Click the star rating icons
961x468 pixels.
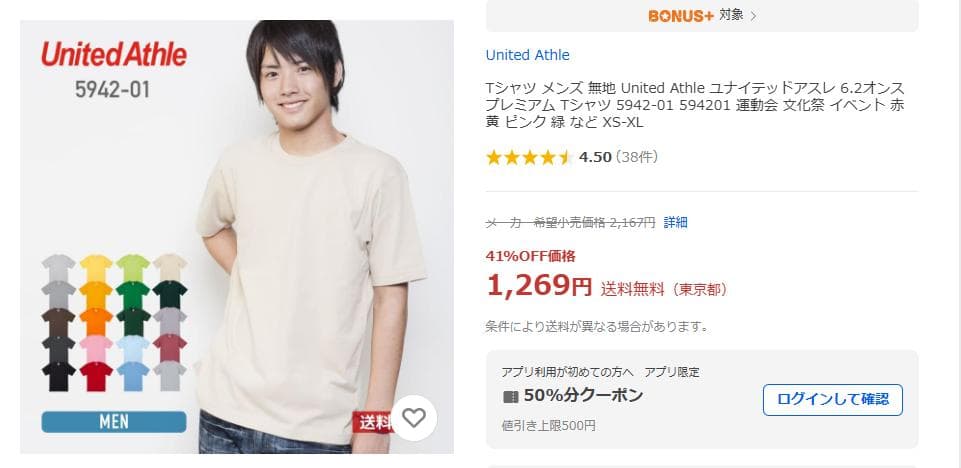[529, 157]
